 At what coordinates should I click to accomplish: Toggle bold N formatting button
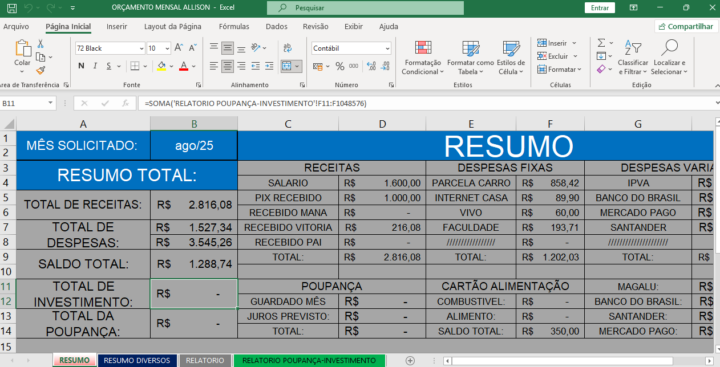click(81, 66)
